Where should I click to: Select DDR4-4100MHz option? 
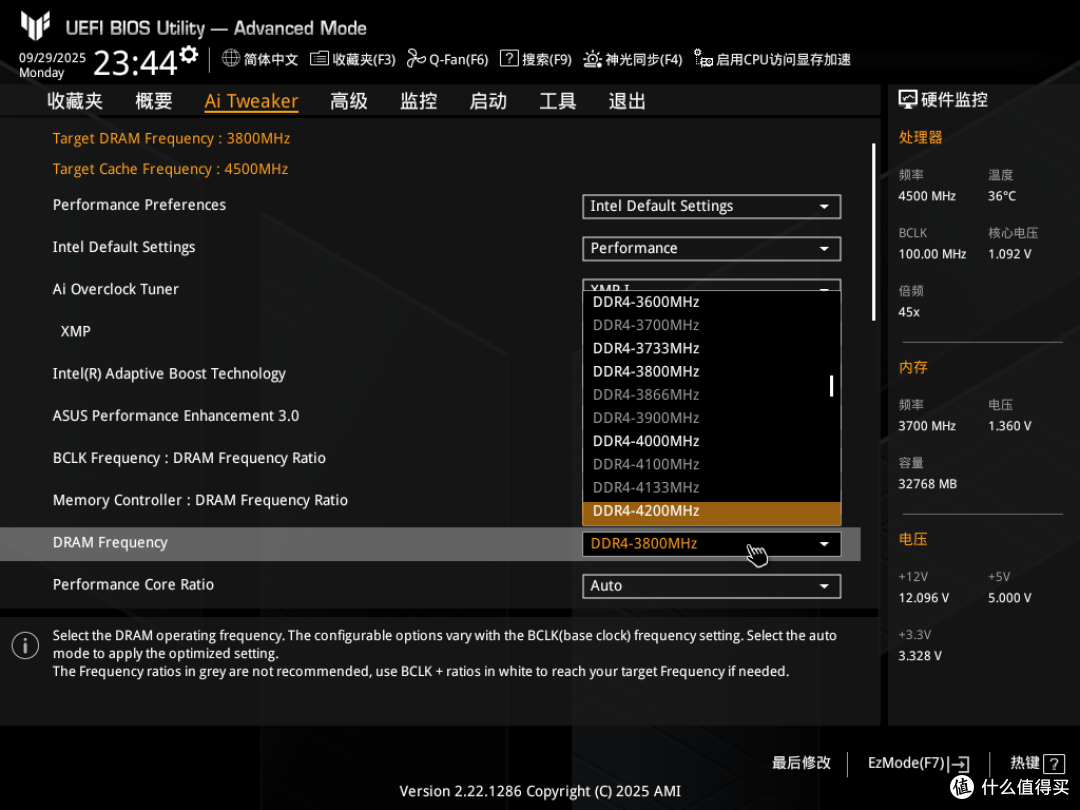click(712, 464)
